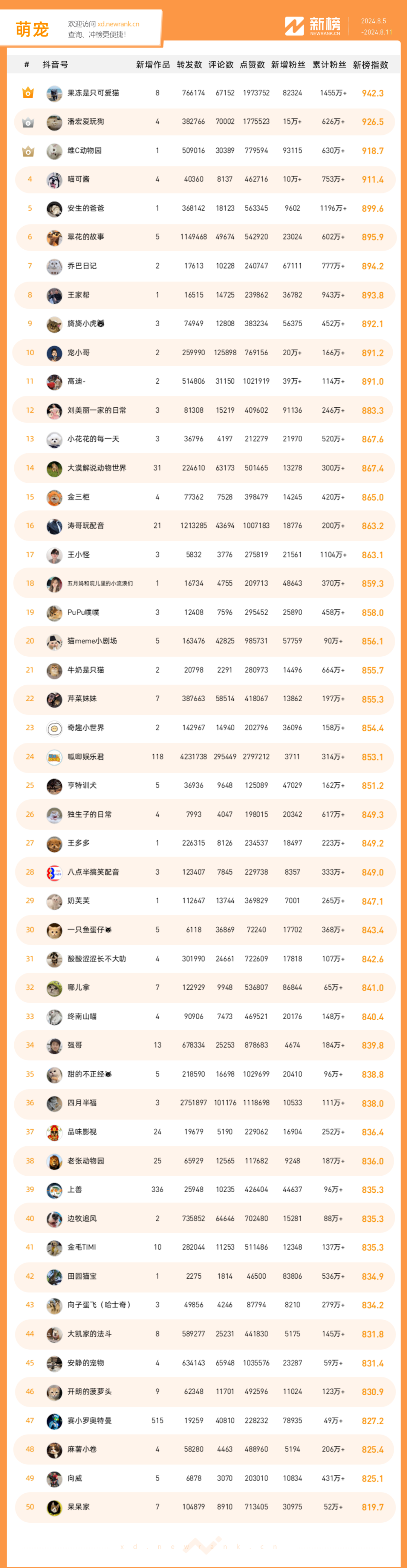Click the silver crown rank-two icon
407x1568 pixels.
click(x=28, y=122)
